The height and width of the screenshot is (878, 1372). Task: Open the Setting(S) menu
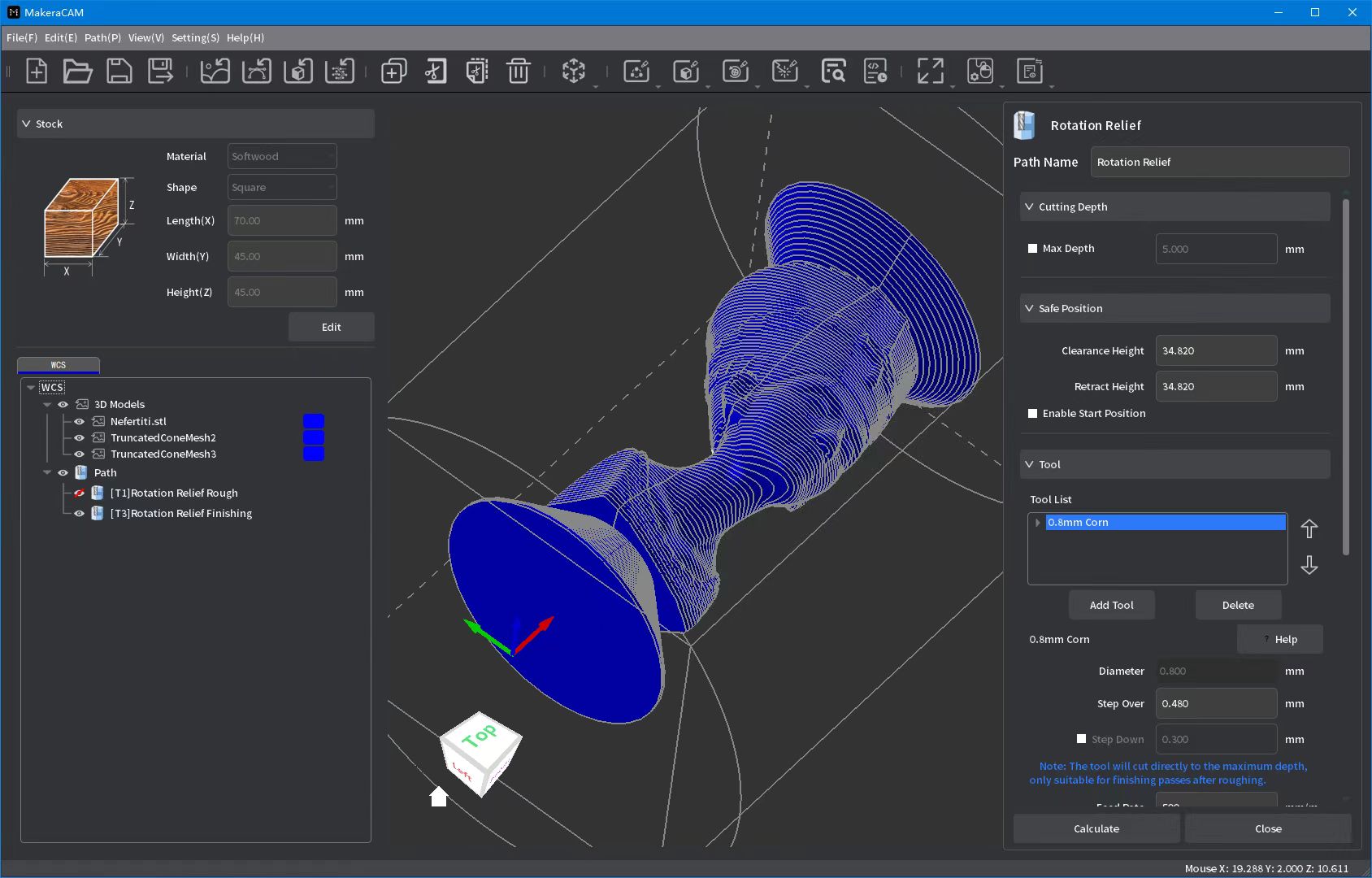[x=195, y=38]
